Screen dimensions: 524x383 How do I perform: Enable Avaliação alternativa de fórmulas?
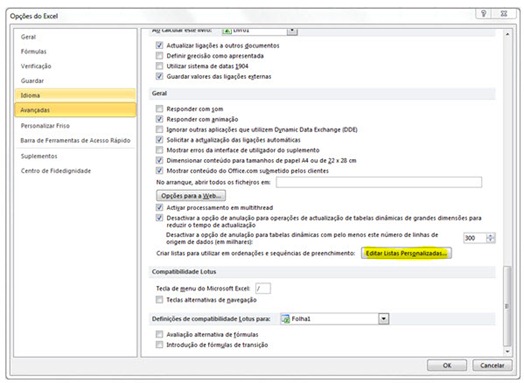[159, 334]
